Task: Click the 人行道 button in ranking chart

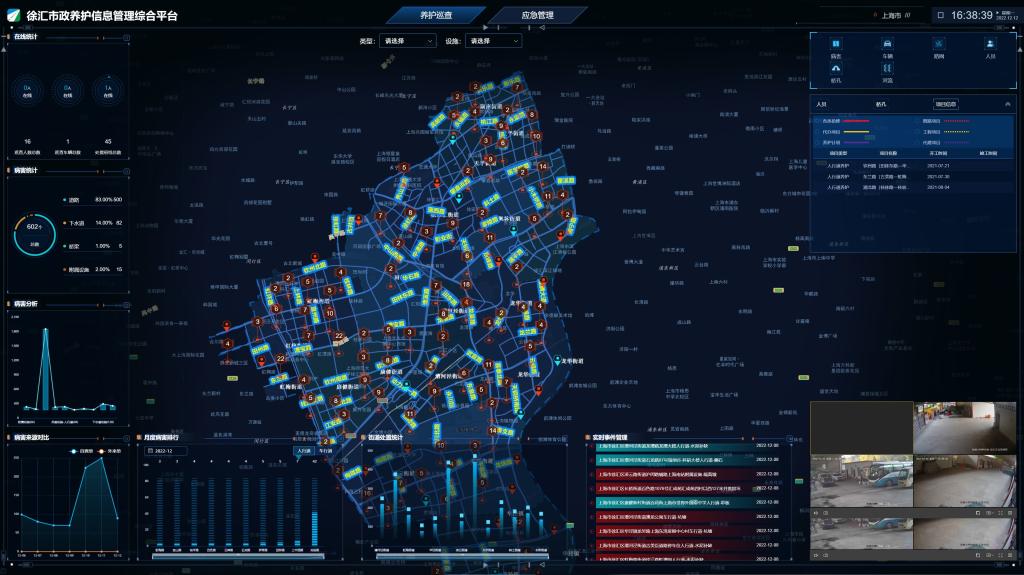Action: [304, 451]
